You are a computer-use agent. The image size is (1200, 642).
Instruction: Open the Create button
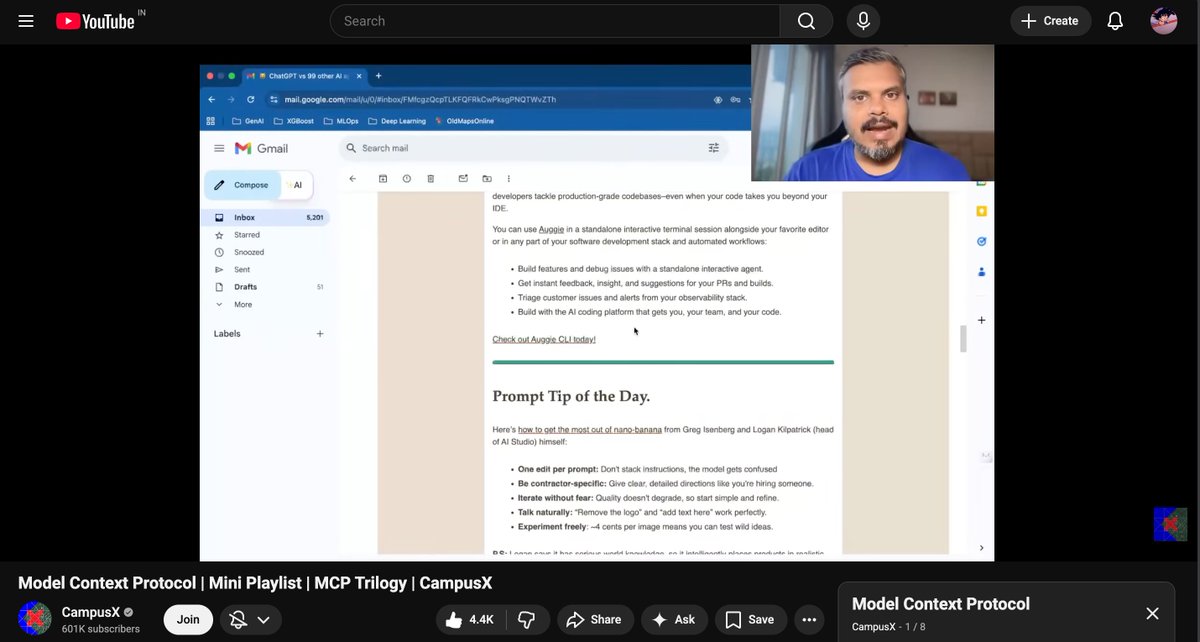click(x=1050, y=21)
